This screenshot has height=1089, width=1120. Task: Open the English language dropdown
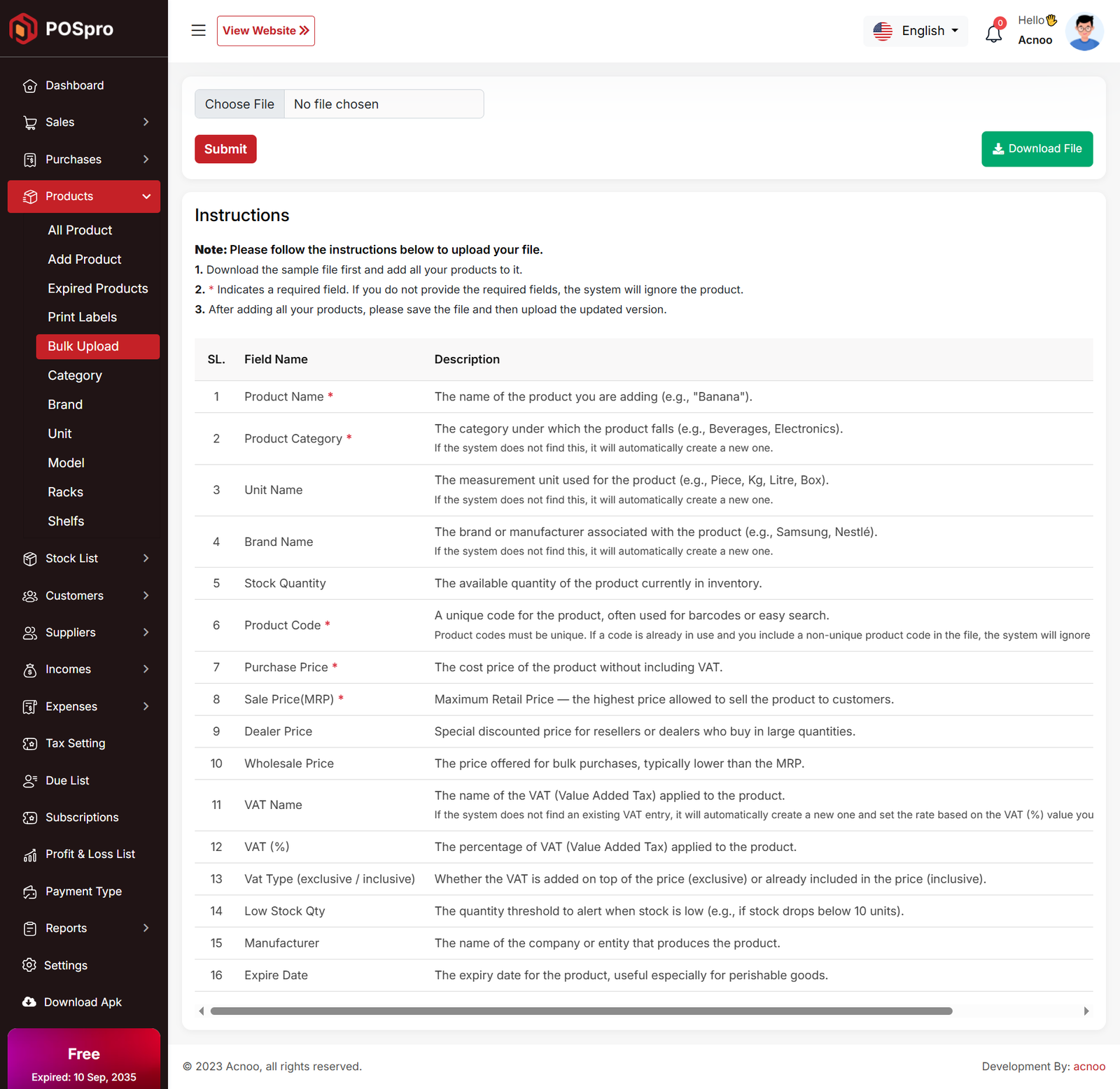click(x=916, y=31)
